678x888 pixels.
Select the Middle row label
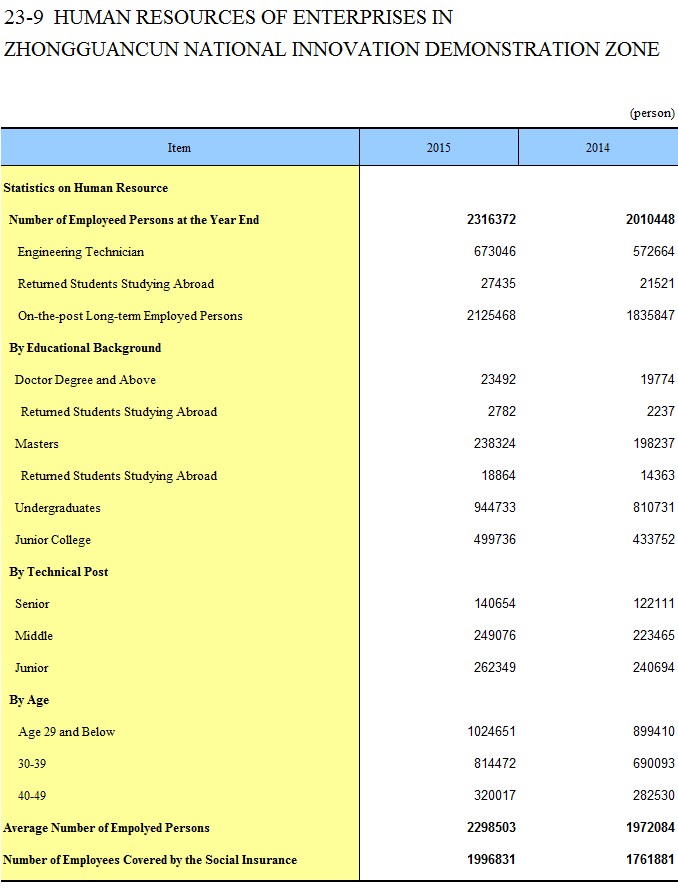[33, 636]
